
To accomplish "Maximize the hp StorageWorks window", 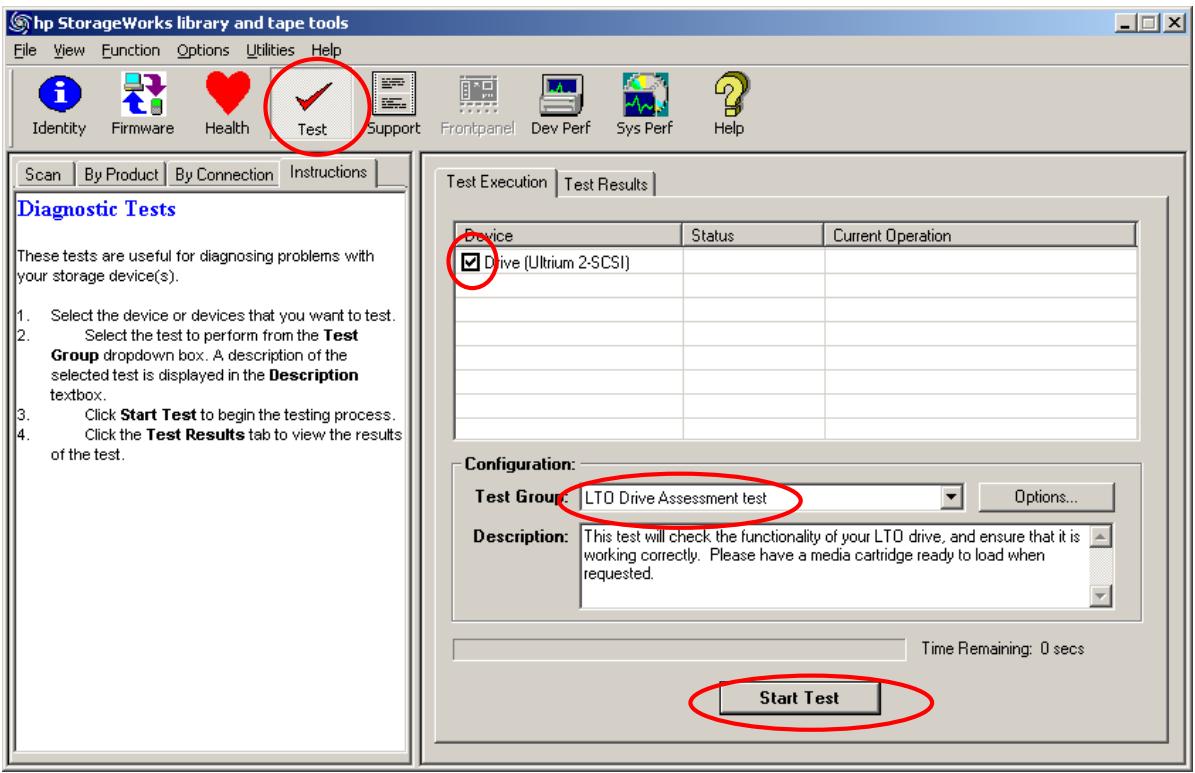I will [x=1148, y=23].
